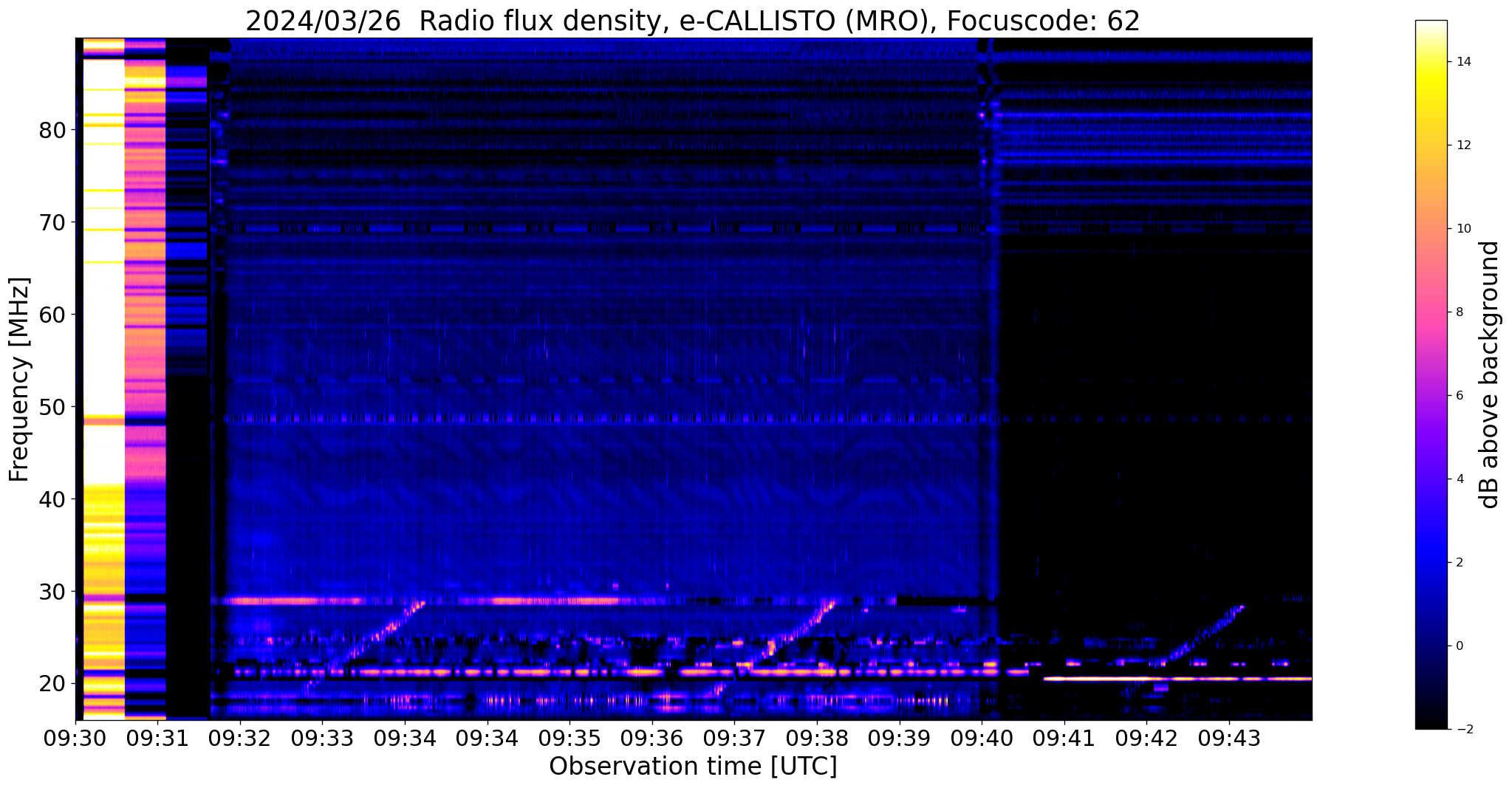Click the 09:38 time tick label

click(x=817, y=739)
